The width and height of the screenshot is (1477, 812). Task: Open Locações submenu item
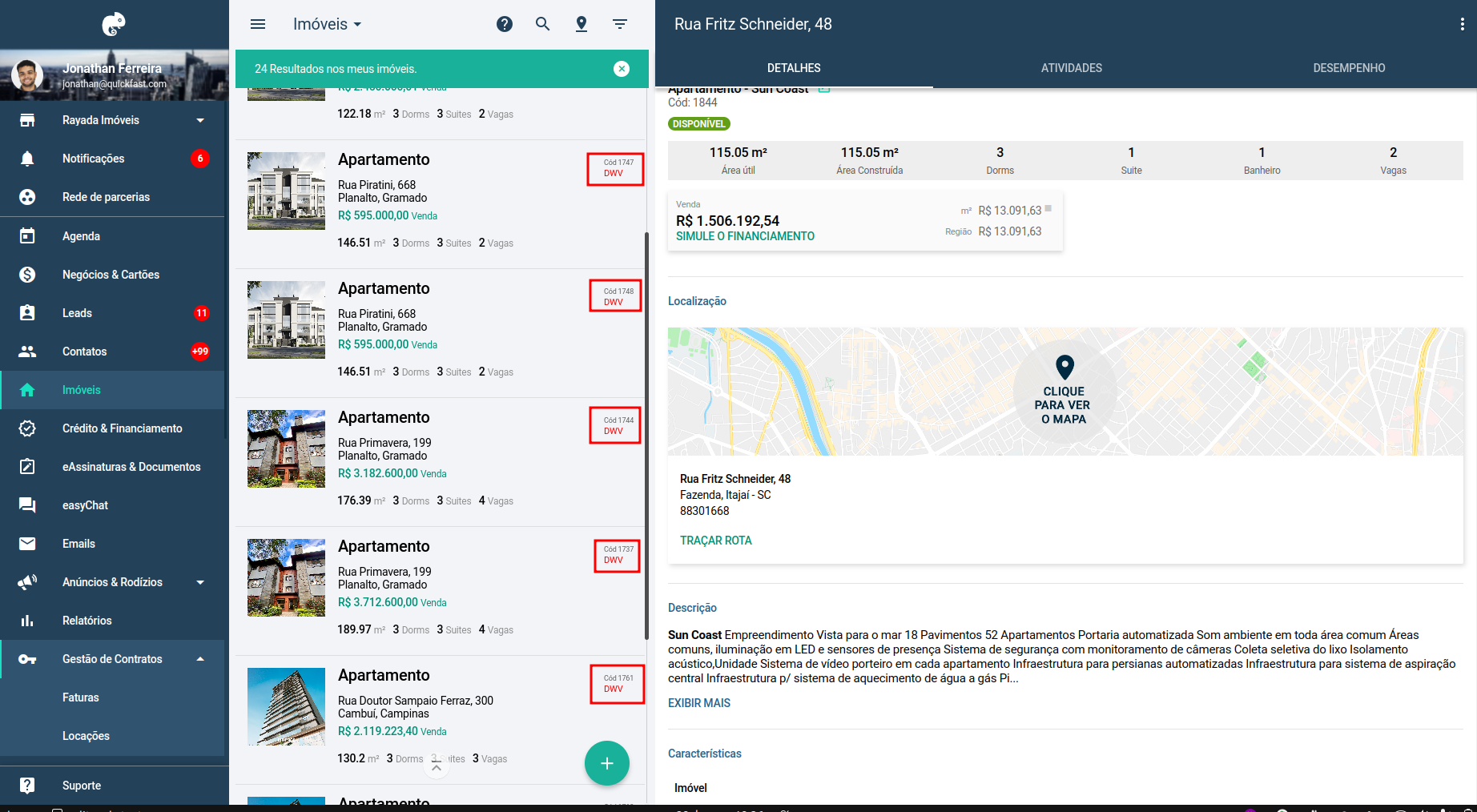pos(86,736)
